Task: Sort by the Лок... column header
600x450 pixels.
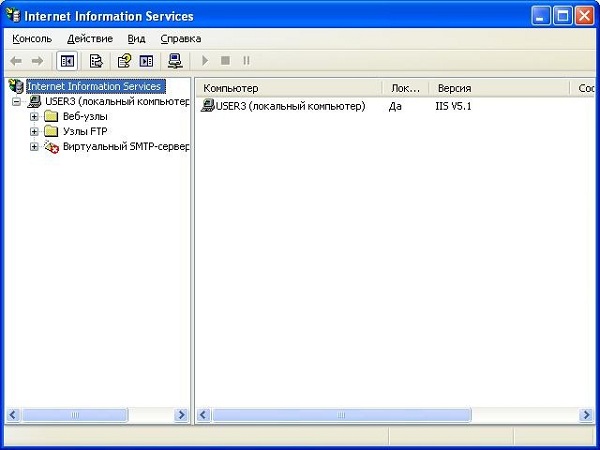Action: 406,88
